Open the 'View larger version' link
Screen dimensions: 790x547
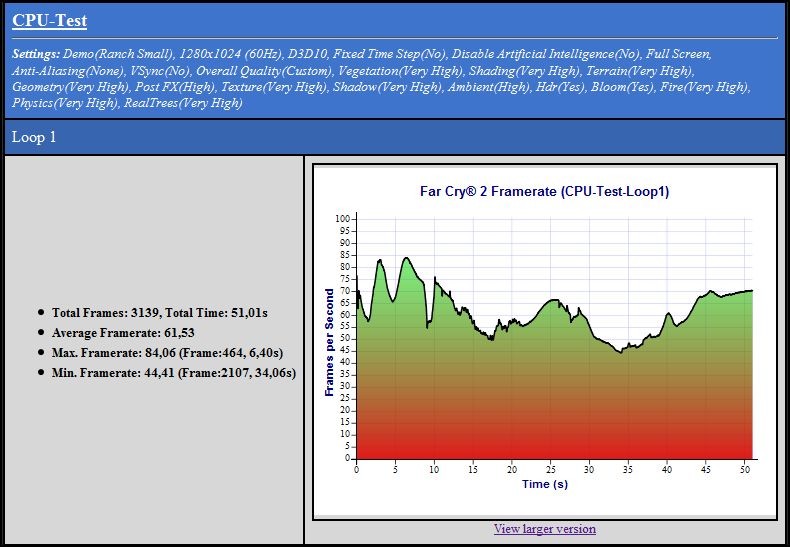(545, 529)
